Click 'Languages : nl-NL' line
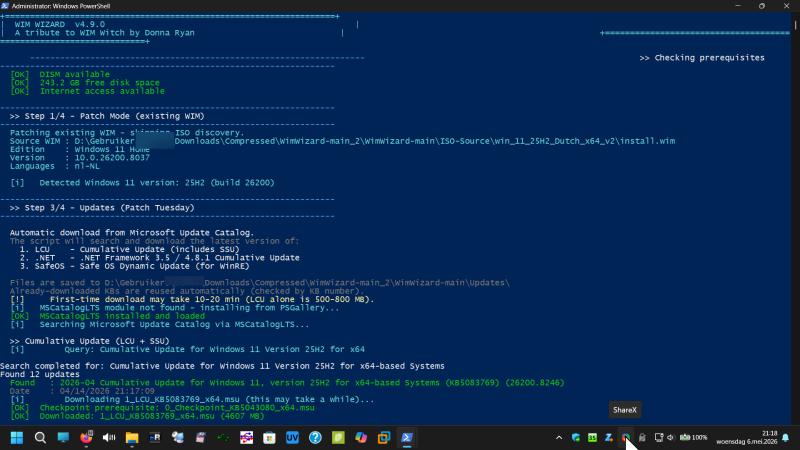This screenshot has width=800, height=450. 55,166
